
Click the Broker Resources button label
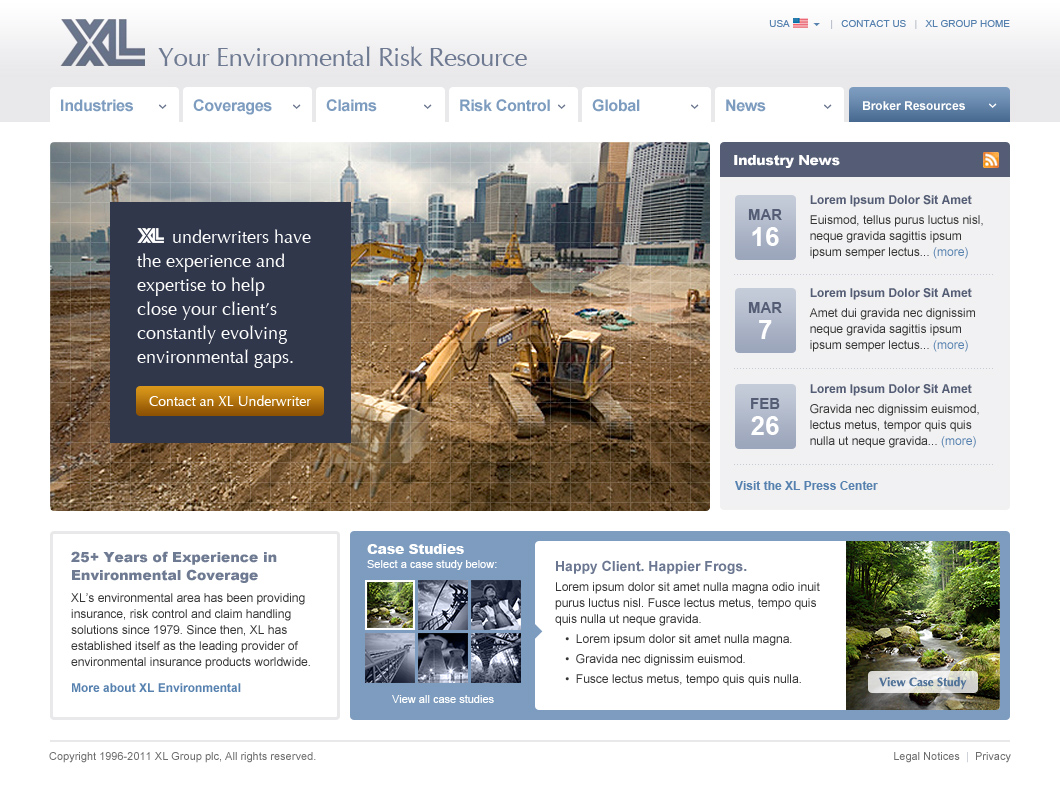pos(913,105)
